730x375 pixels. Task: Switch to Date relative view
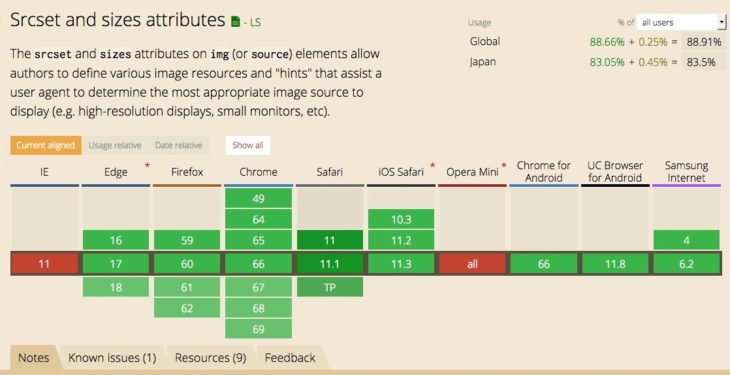[179, 145]
